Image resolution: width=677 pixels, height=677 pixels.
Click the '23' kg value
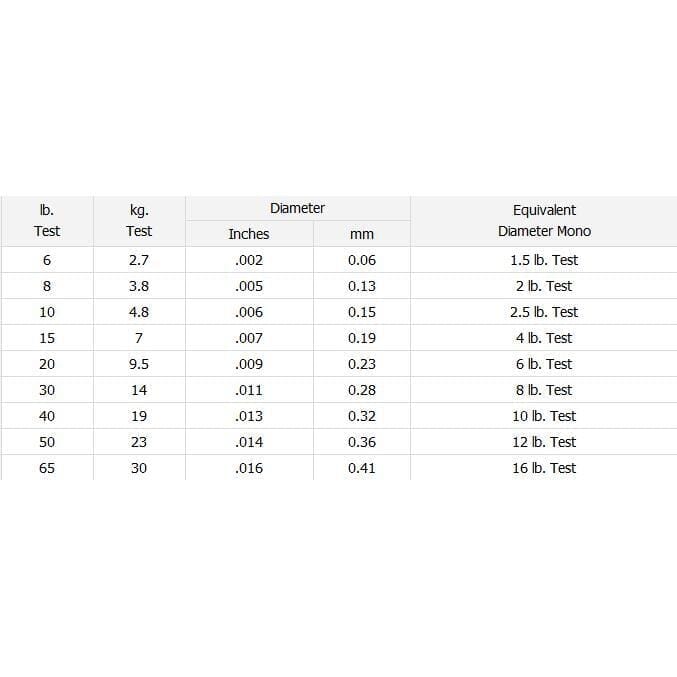click(139, 442)
